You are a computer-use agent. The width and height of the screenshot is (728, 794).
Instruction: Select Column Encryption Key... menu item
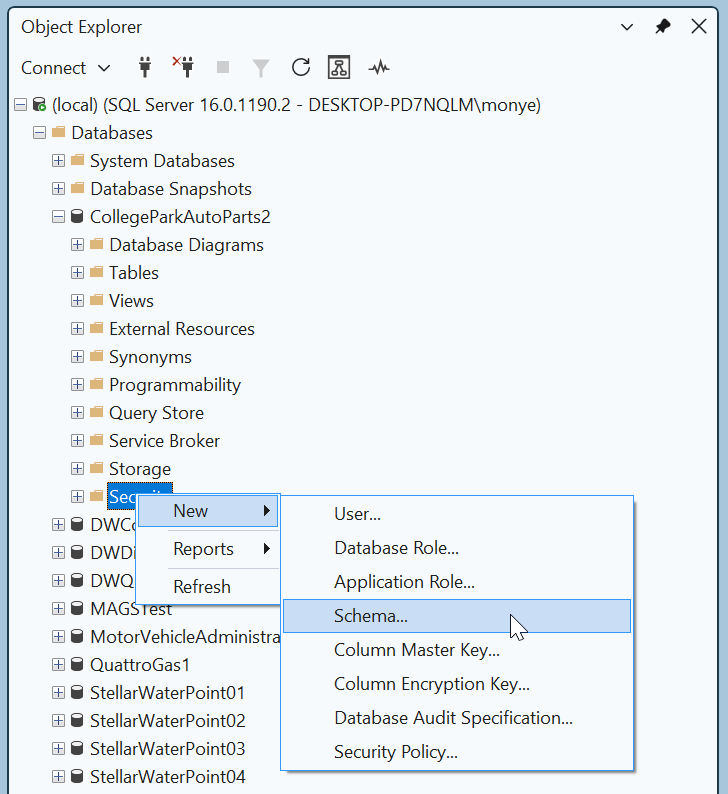pyautogui.click(x=457, y=684)
